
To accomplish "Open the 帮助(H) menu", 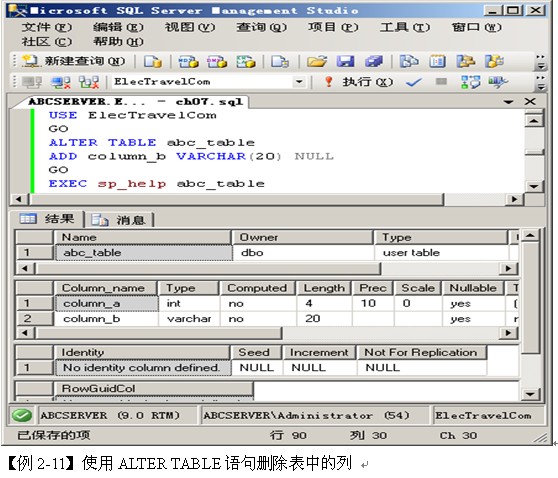I will tap(118, 42).
